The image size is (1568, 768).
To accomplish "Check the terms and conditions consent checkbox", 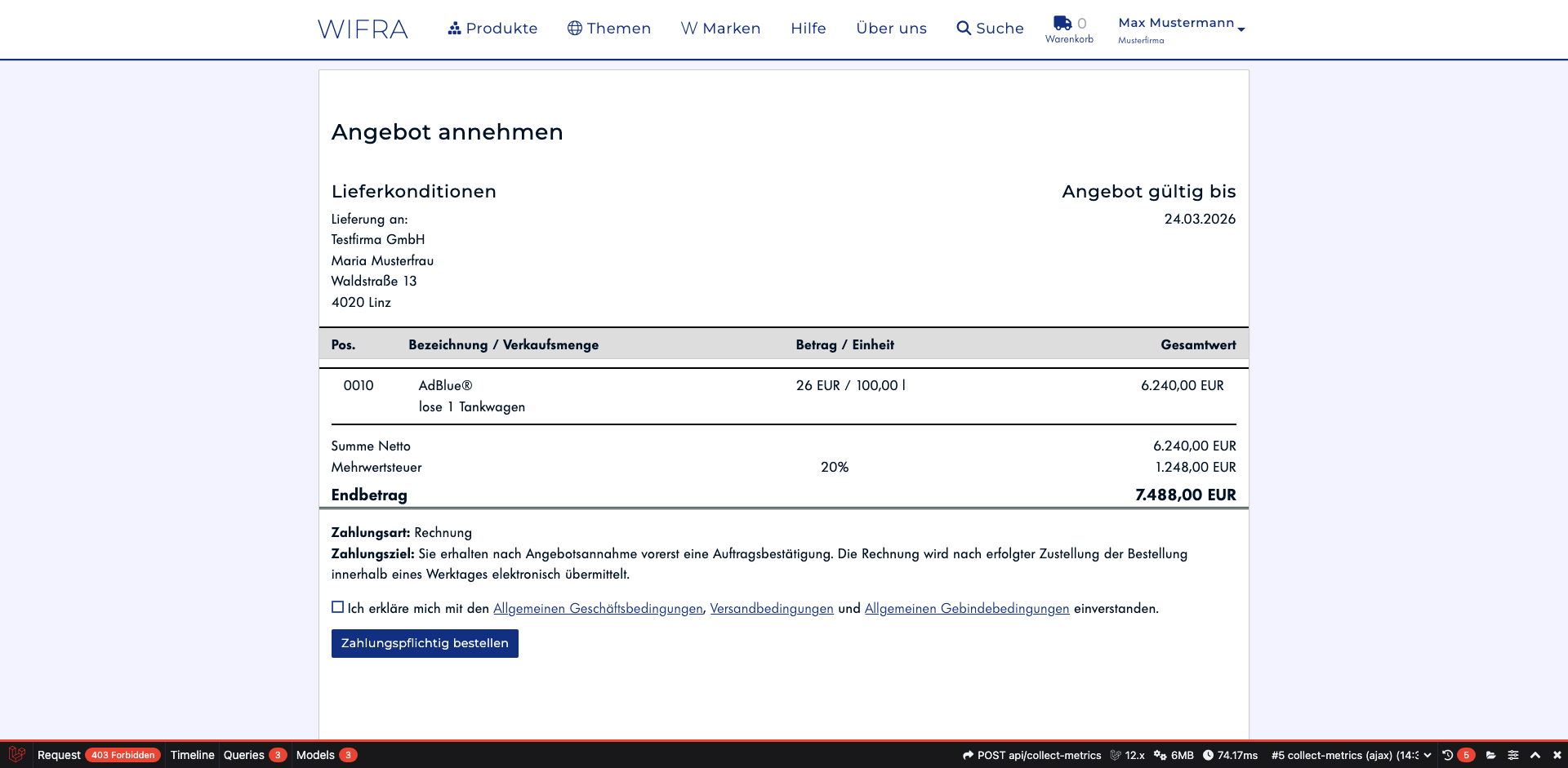I will tap(336, 607).
